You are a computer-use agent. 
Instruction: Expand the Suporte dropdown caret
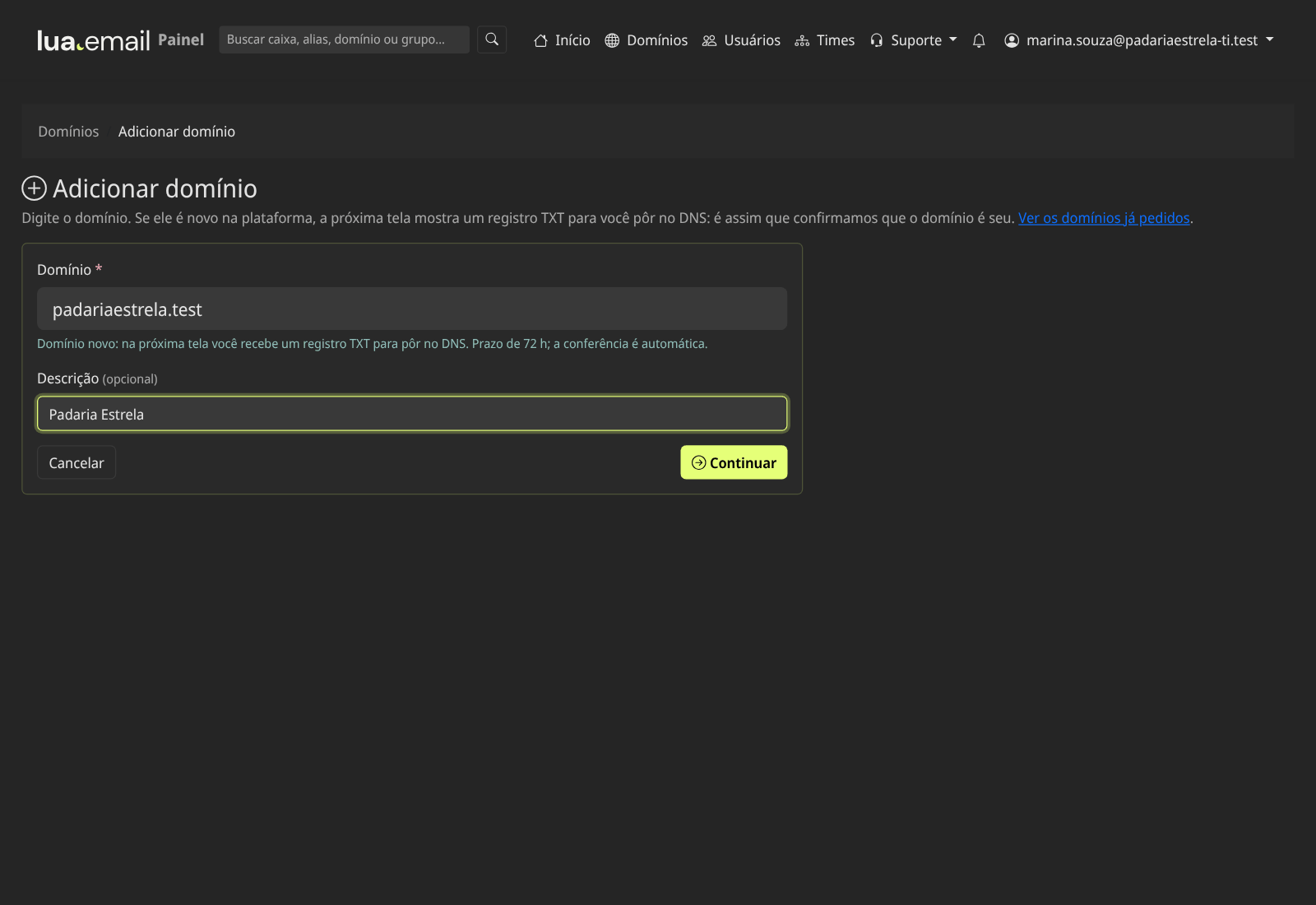953,39
